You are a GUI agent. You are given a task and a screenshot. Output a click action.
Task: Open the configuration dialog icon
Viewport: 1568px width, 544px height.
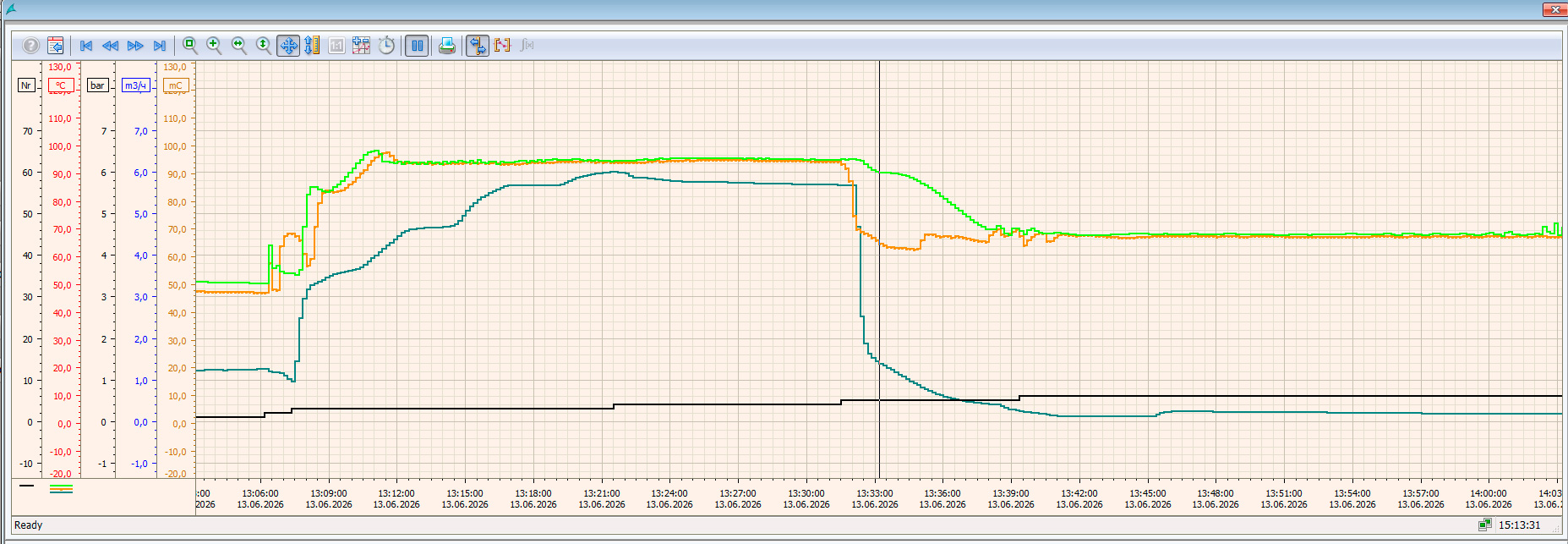(56, 46)
